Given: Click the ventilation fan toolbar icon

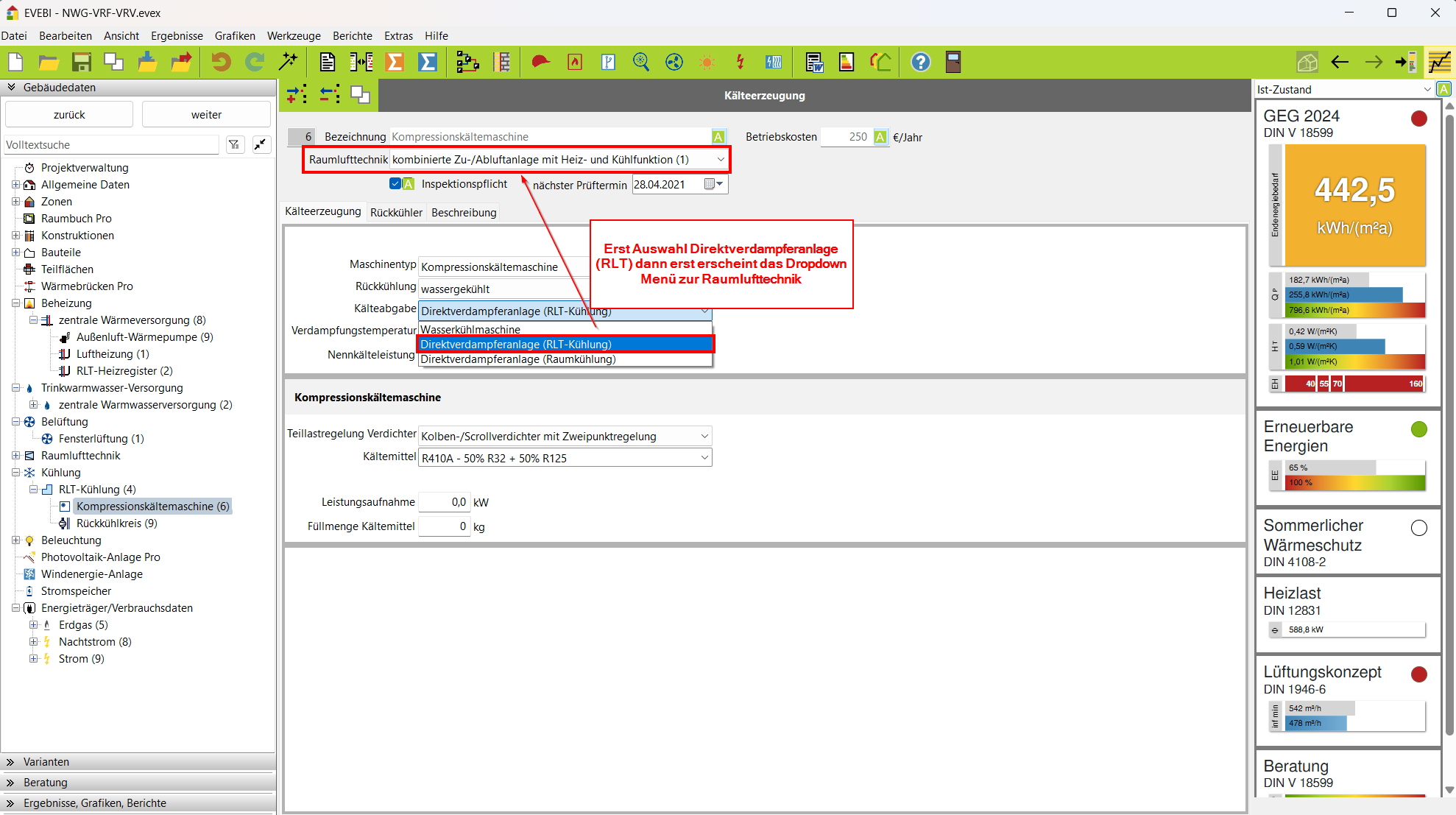Looking at the screenshot, I should click(674, 63).
